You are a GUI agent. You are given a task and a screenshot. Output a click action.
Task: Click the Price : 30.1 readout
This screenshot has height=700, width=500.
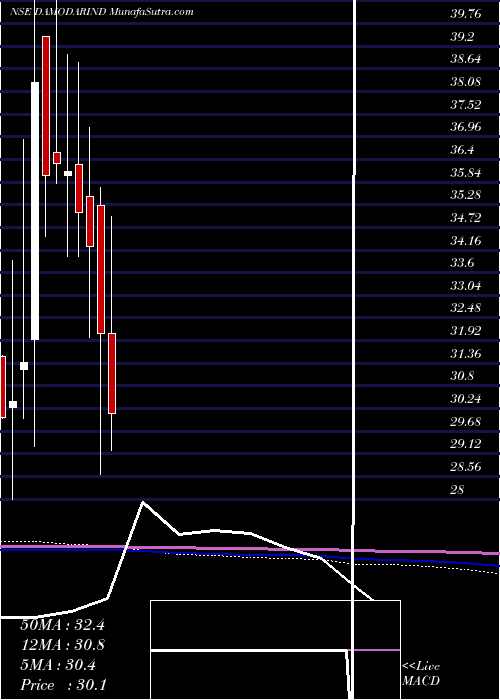pos(63,685)
